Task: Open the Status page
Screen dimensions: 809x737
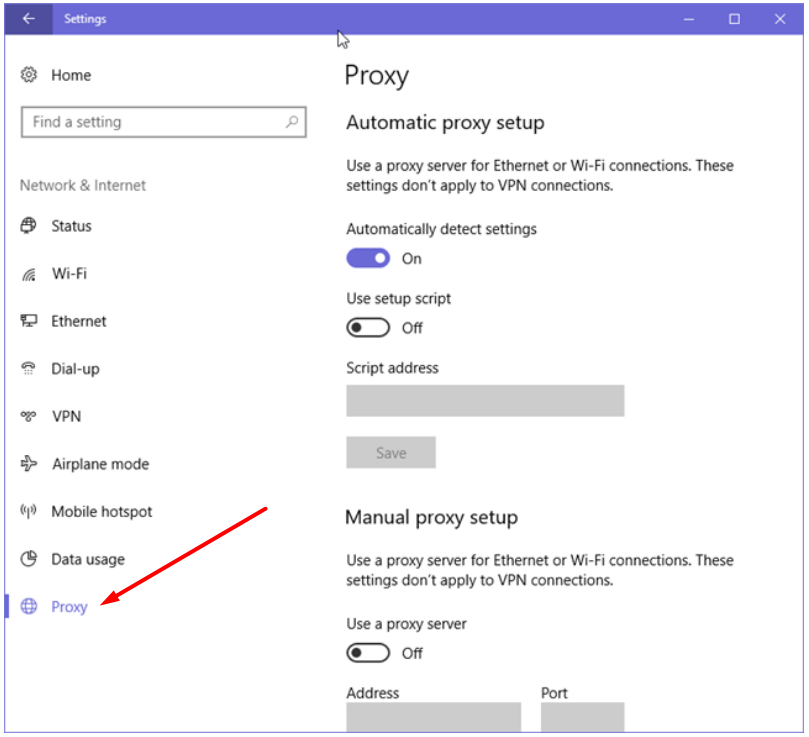Action: 71,226
